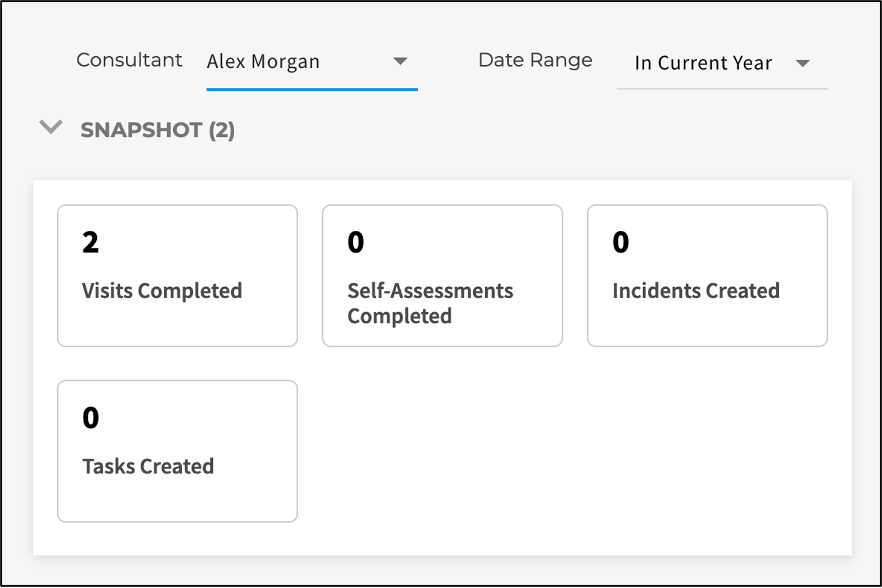This screenshot has height=588, width=882.
Task: Click the Self-Assessments Completed label text
Action: tap(430, 303)
